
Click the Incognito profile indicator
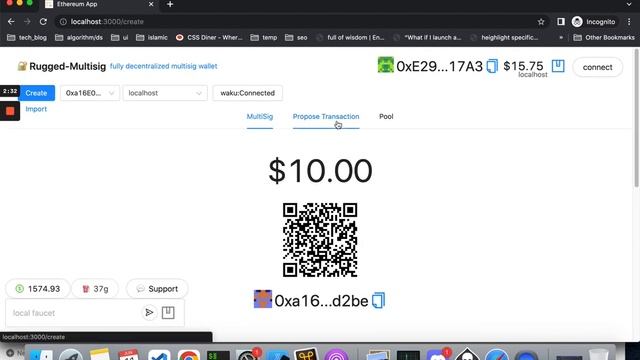pos(593,22)
